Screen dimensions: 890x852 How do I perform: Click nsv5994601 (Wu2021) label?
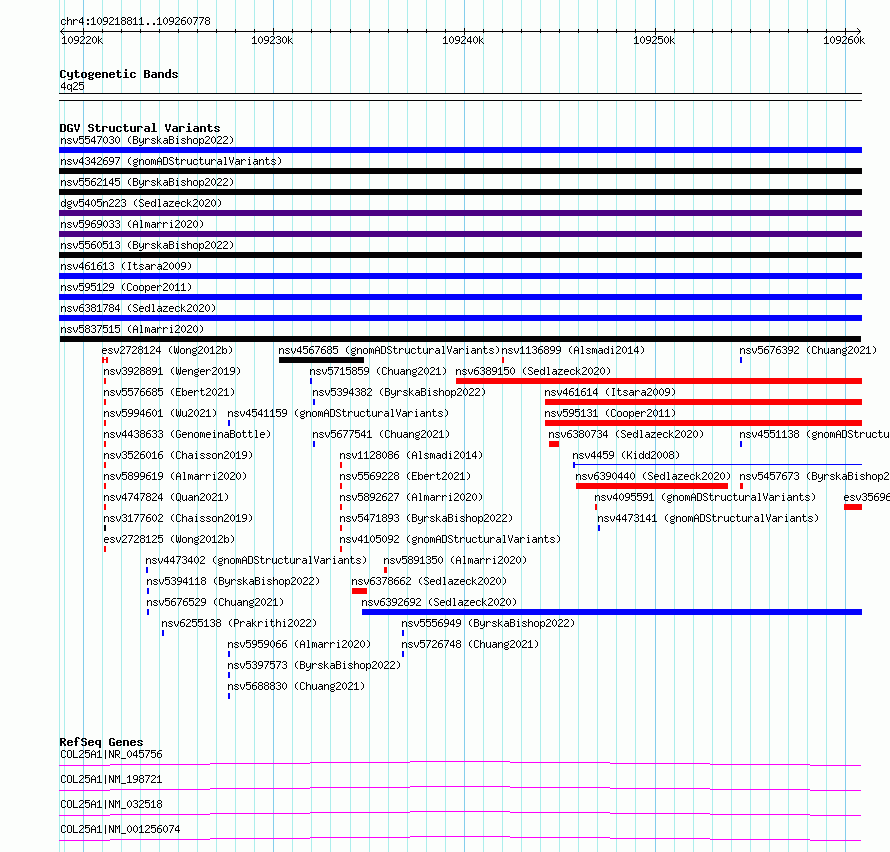[160, 413]
